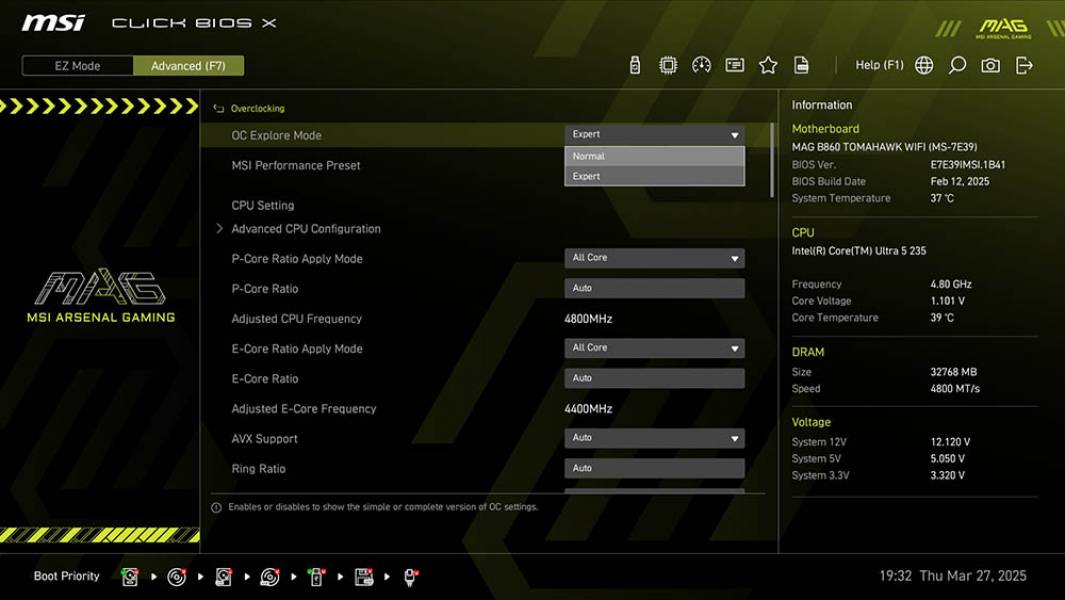Click the OC profile file icon

(x=801, y=65)
